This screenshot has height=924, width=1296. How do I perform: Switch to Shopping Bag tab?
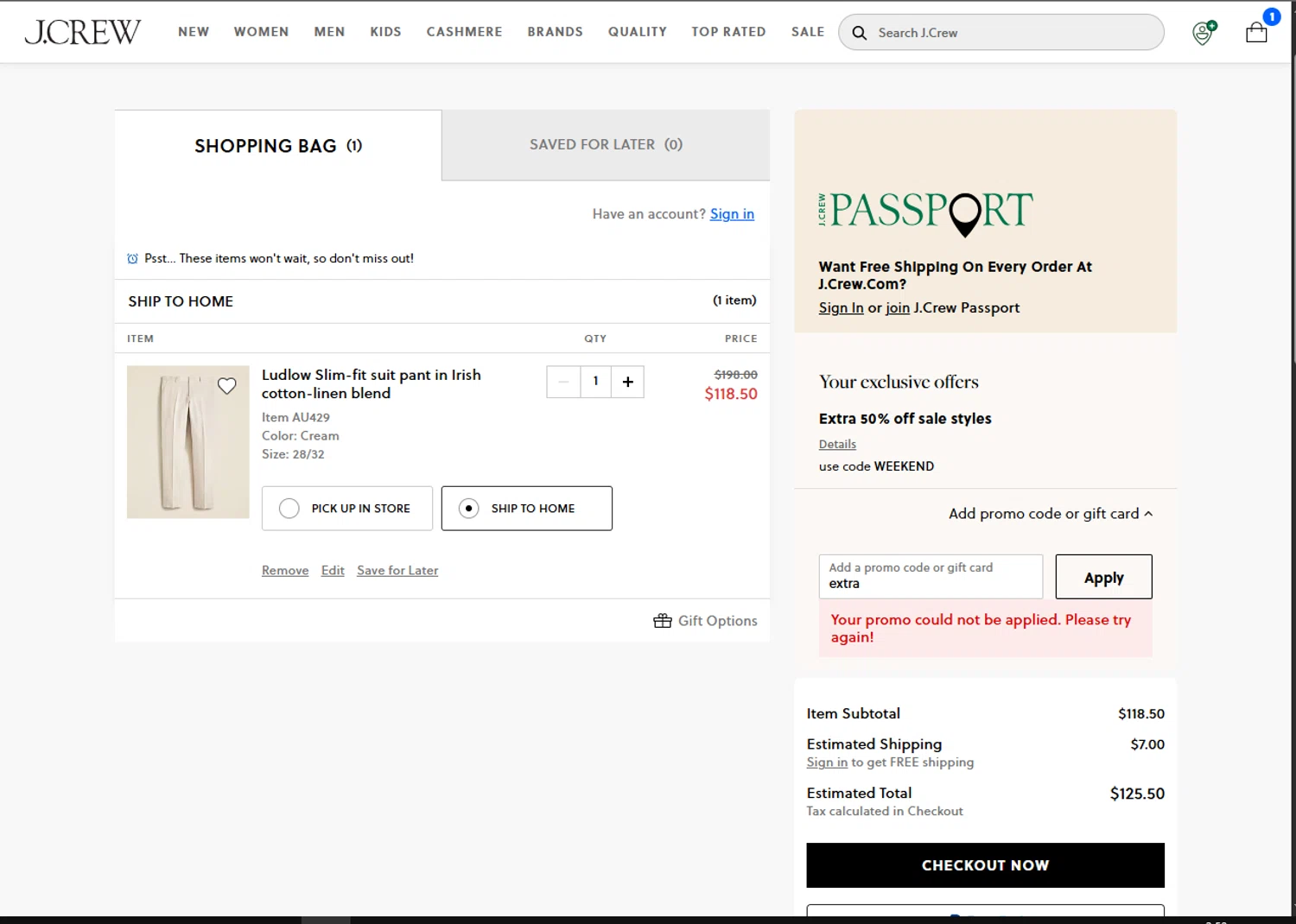pyautogui.click(x=278, y=146)
